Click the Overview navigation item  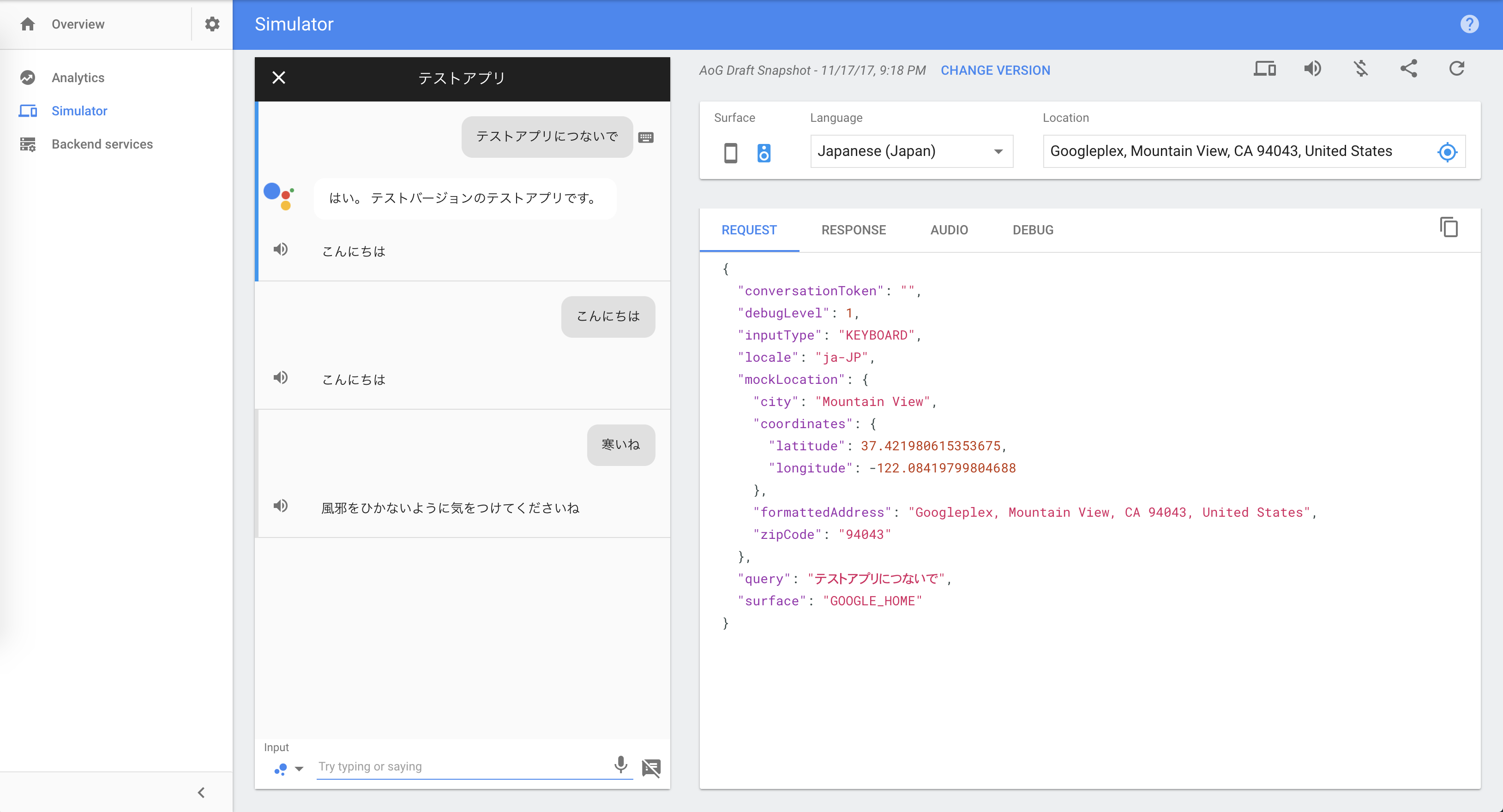point(78,24)
